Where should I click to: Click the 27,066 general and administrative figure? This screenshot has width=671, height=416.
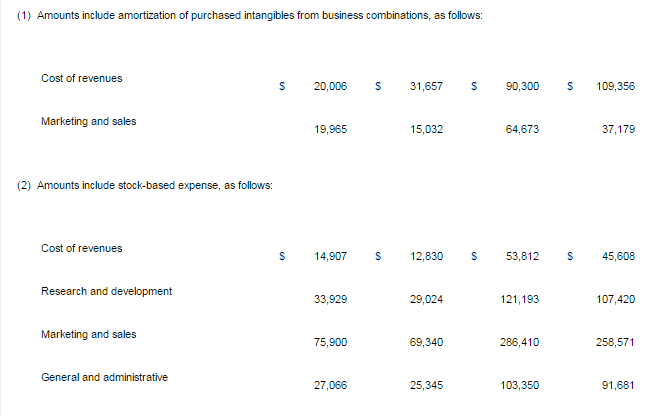coord(330,385)
